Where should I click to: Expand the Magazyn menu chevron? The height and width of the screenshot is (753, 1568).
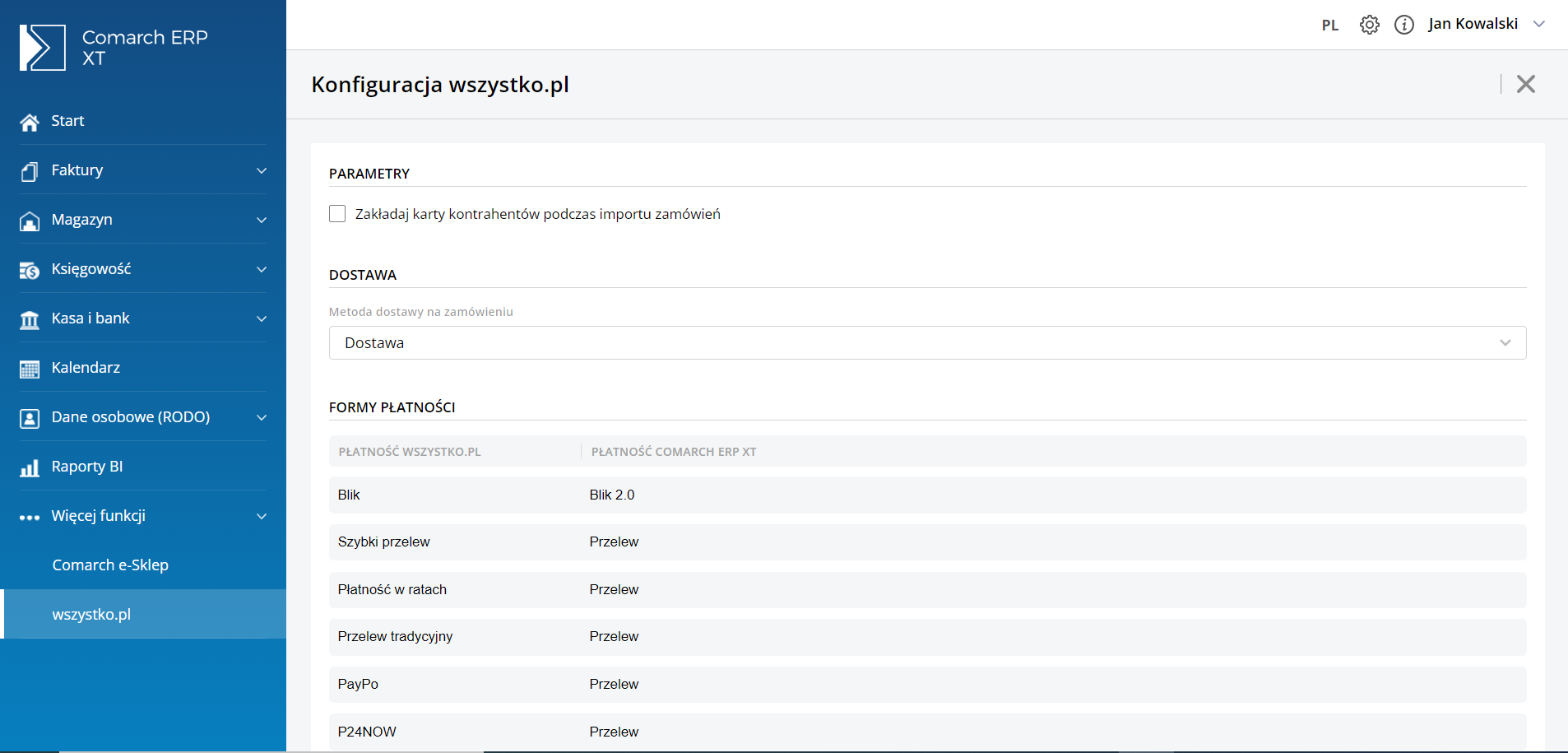click(x=262, y=220)
